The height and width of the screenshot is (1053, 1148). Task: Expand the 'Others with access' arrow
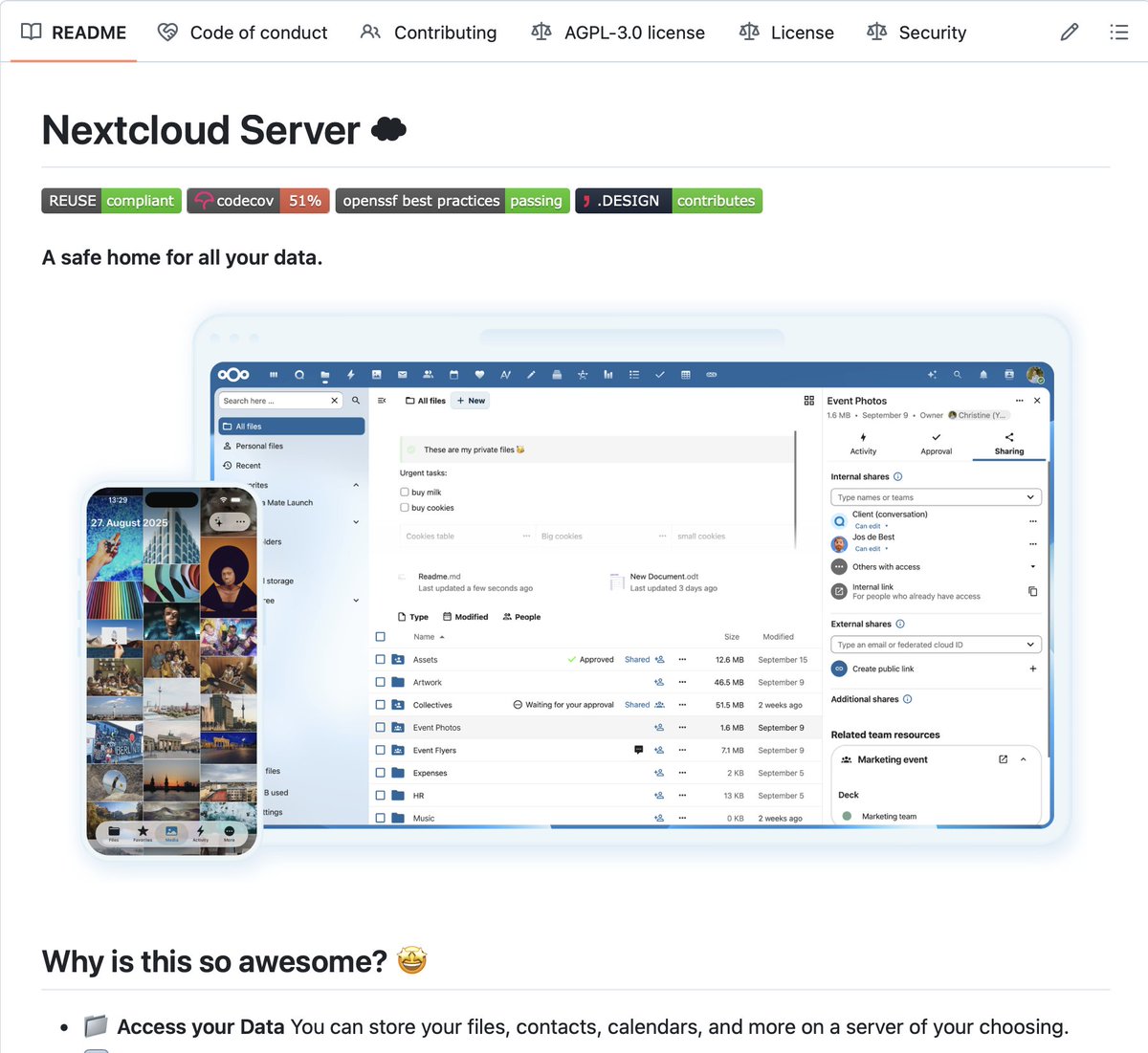point(1033,567)
